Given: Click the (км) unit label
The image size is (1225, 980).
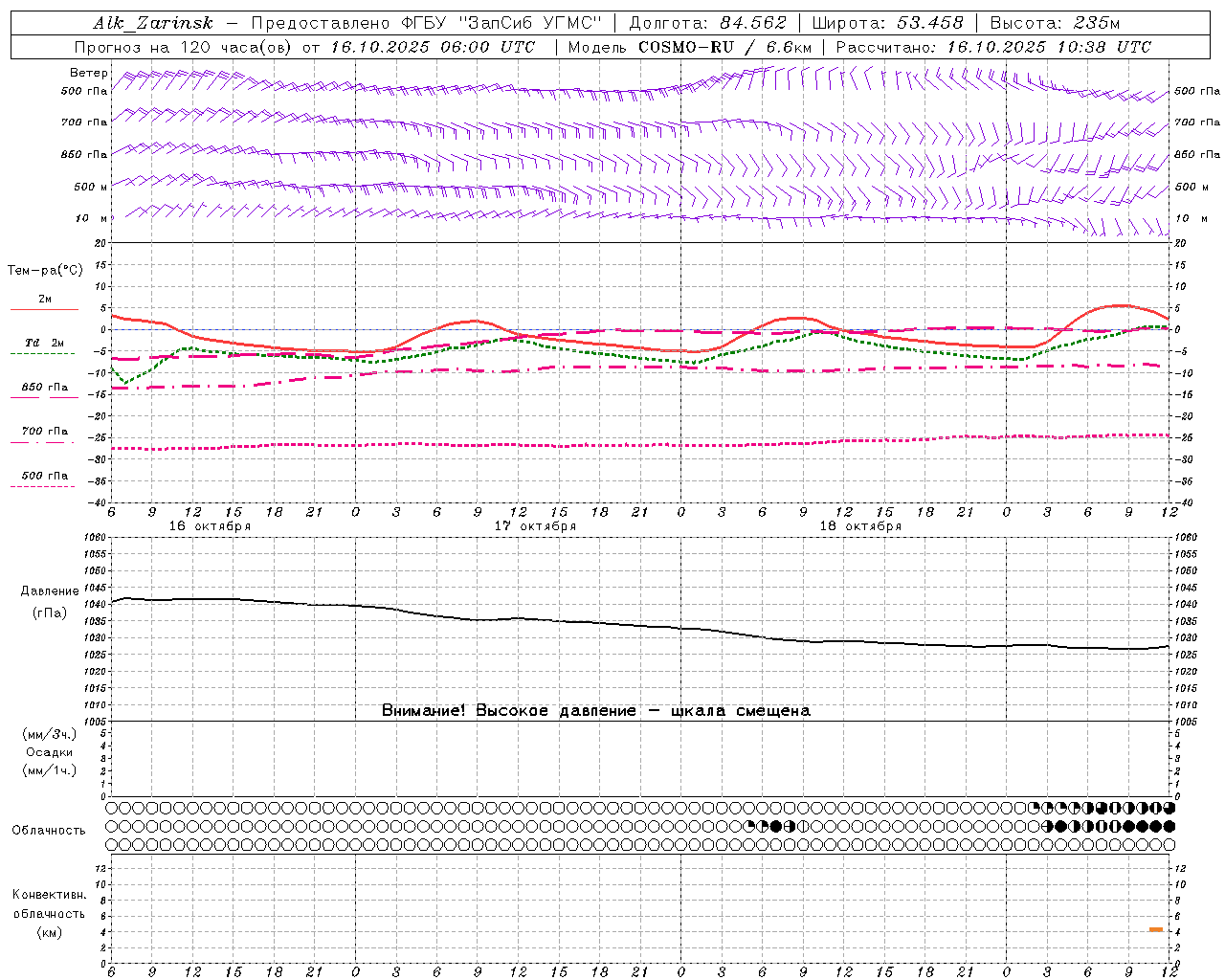Looking at the screenshot, I should click(49, 932).
